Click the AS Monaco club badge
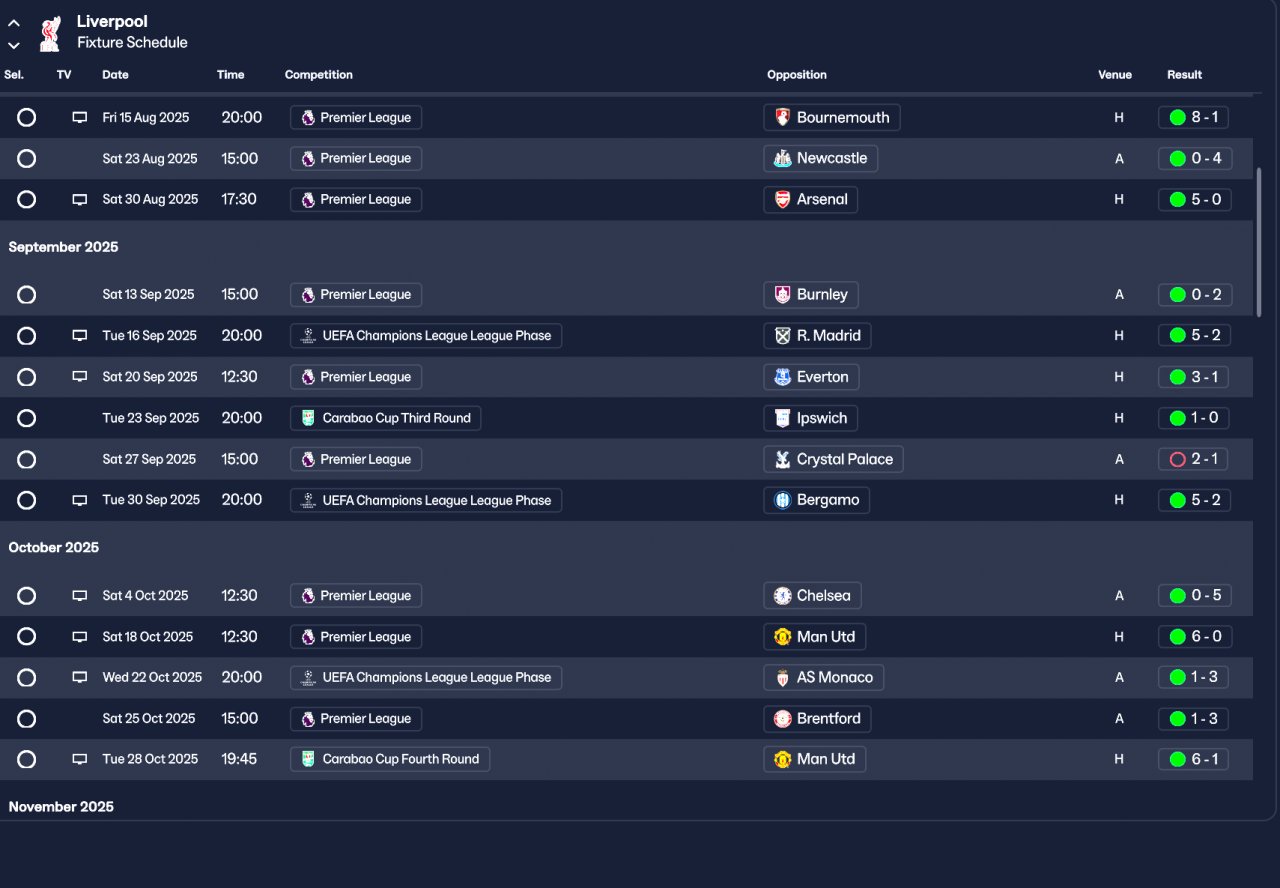 pos(783,678)
